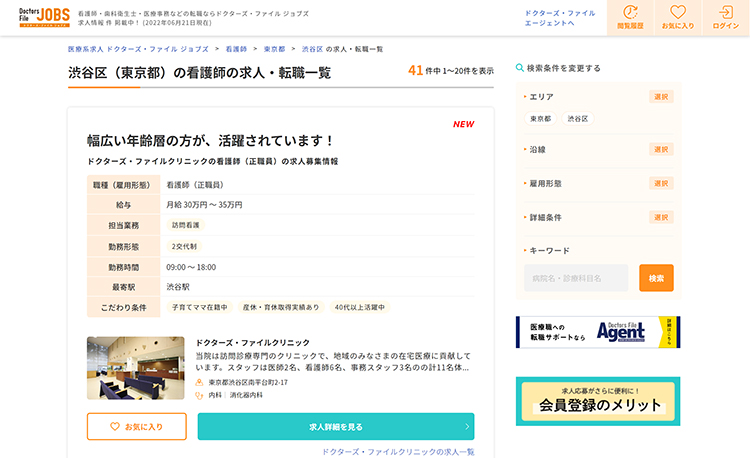Screen dimensions: 750x458
Task: Click the 看護師 breadcrumb link
Action: pyautogui.click(x=236, y=49)
